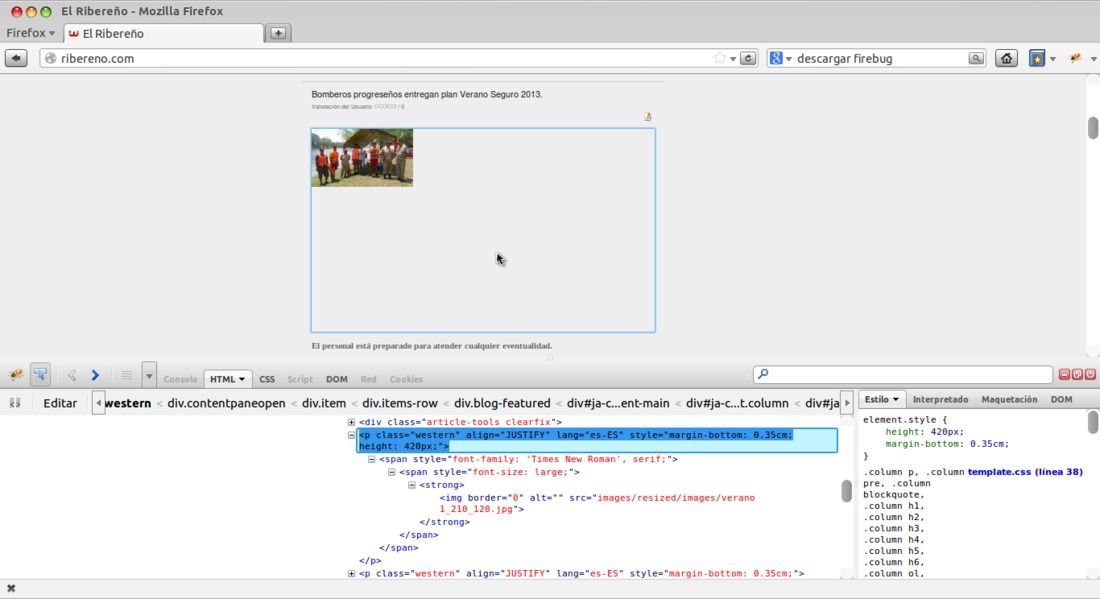Move the breadcrumb path left with its arrow
The height and width of the screenshot is (599, 1100).
coord(98,403)
